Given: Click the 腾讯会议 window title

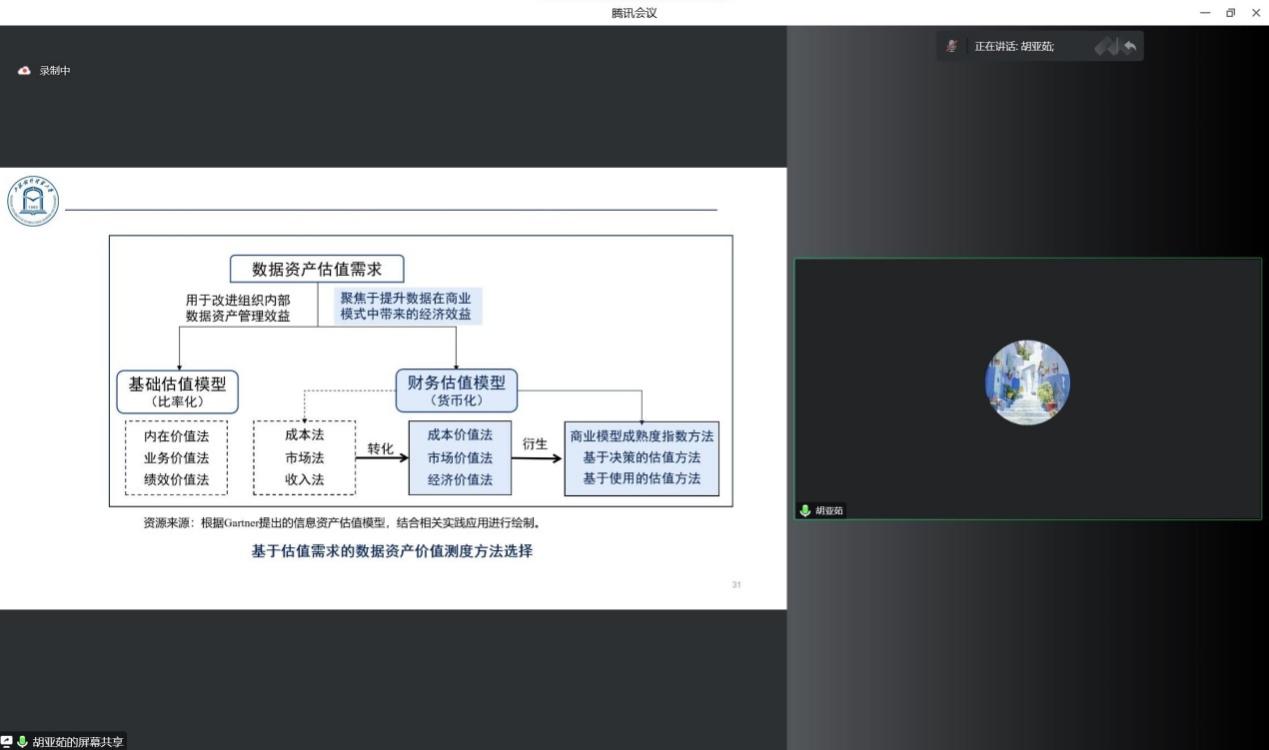Looking at the screenshot, I should 634,13.
